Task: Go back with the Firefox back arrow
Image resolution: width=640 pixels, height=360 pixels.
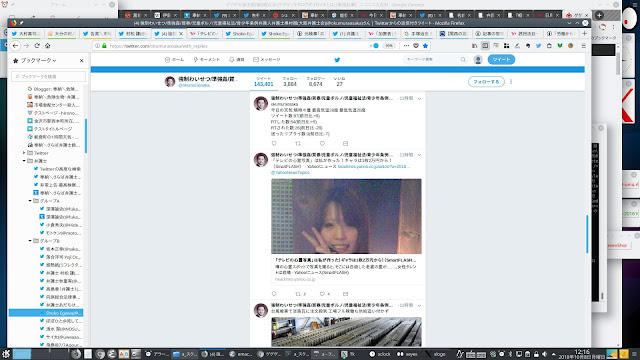Action: pos(16,46)
